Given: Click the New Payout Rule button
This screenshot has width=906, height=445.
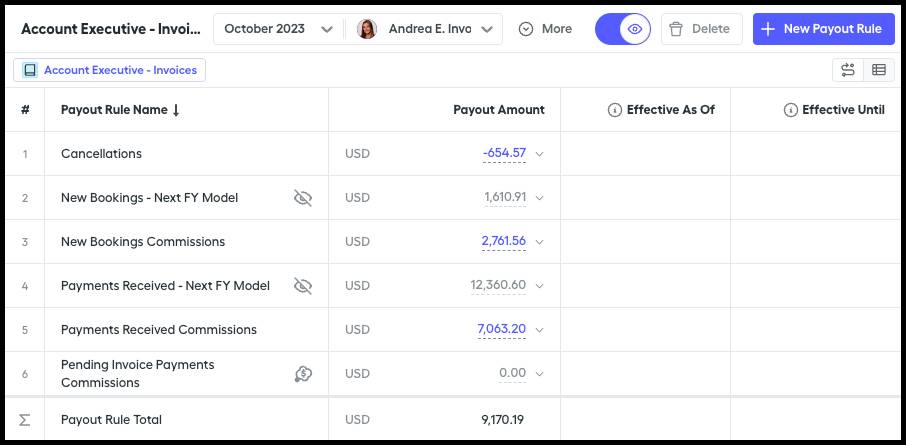Looking at the screenshot, I should point(823,29).
